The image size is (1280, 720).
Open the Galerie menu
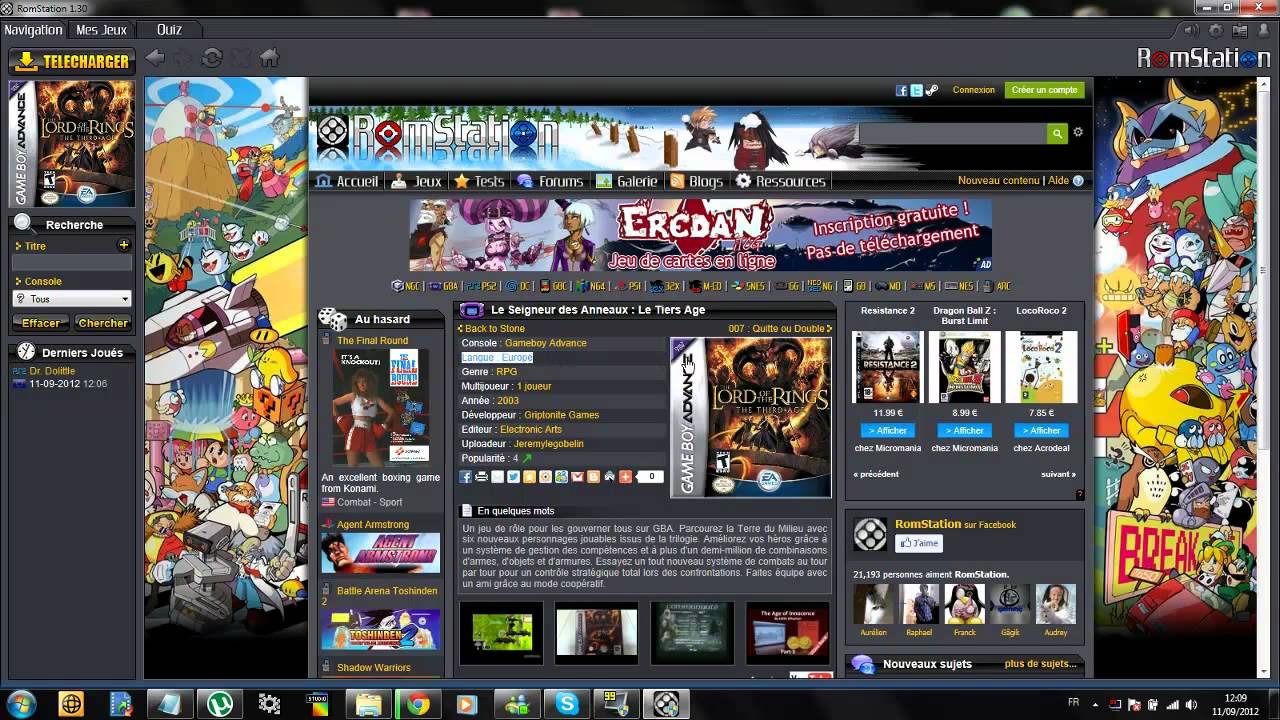(627, 181)
